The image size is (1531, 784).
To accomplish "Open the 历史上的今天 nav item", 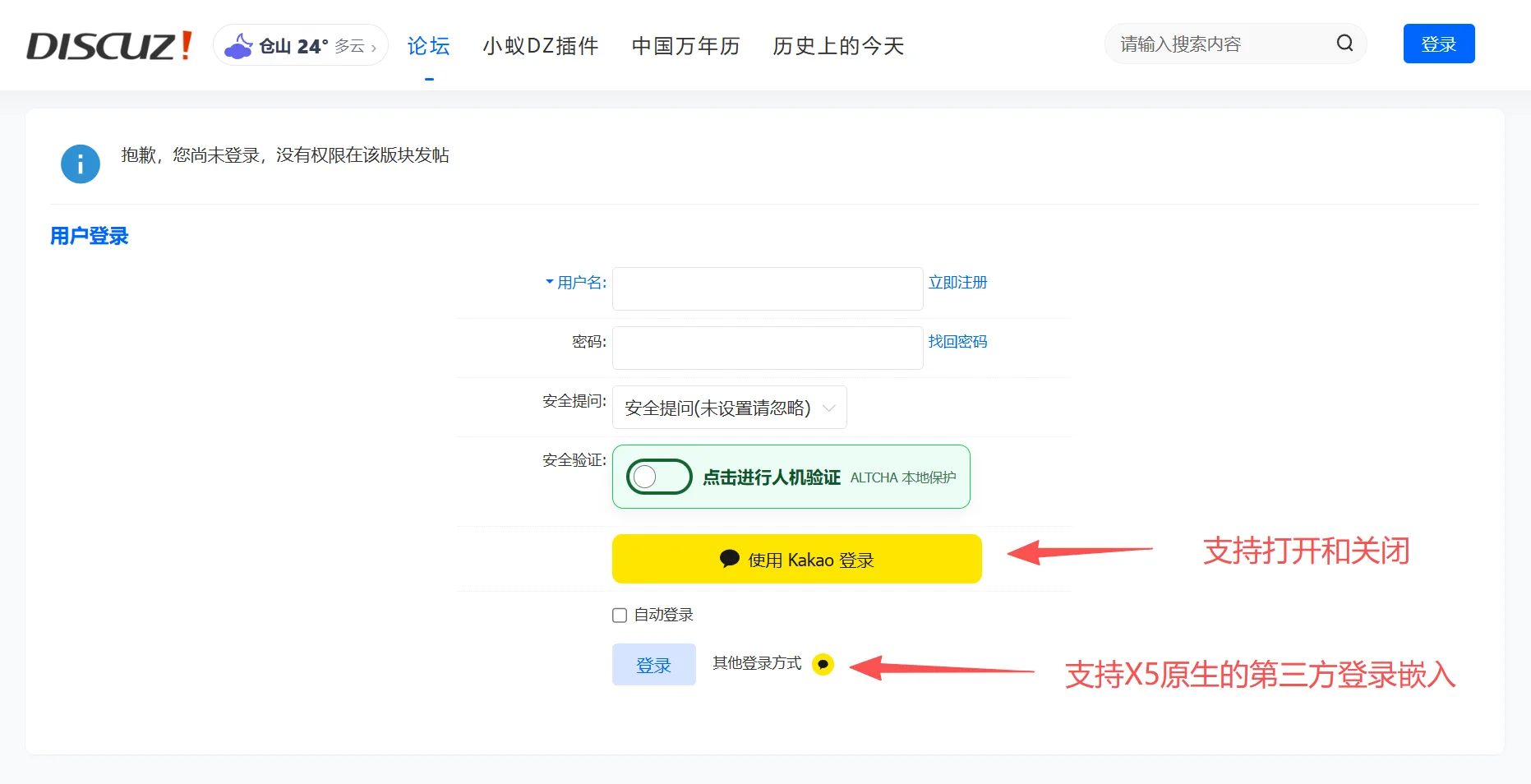I will (x=839, y=46).
